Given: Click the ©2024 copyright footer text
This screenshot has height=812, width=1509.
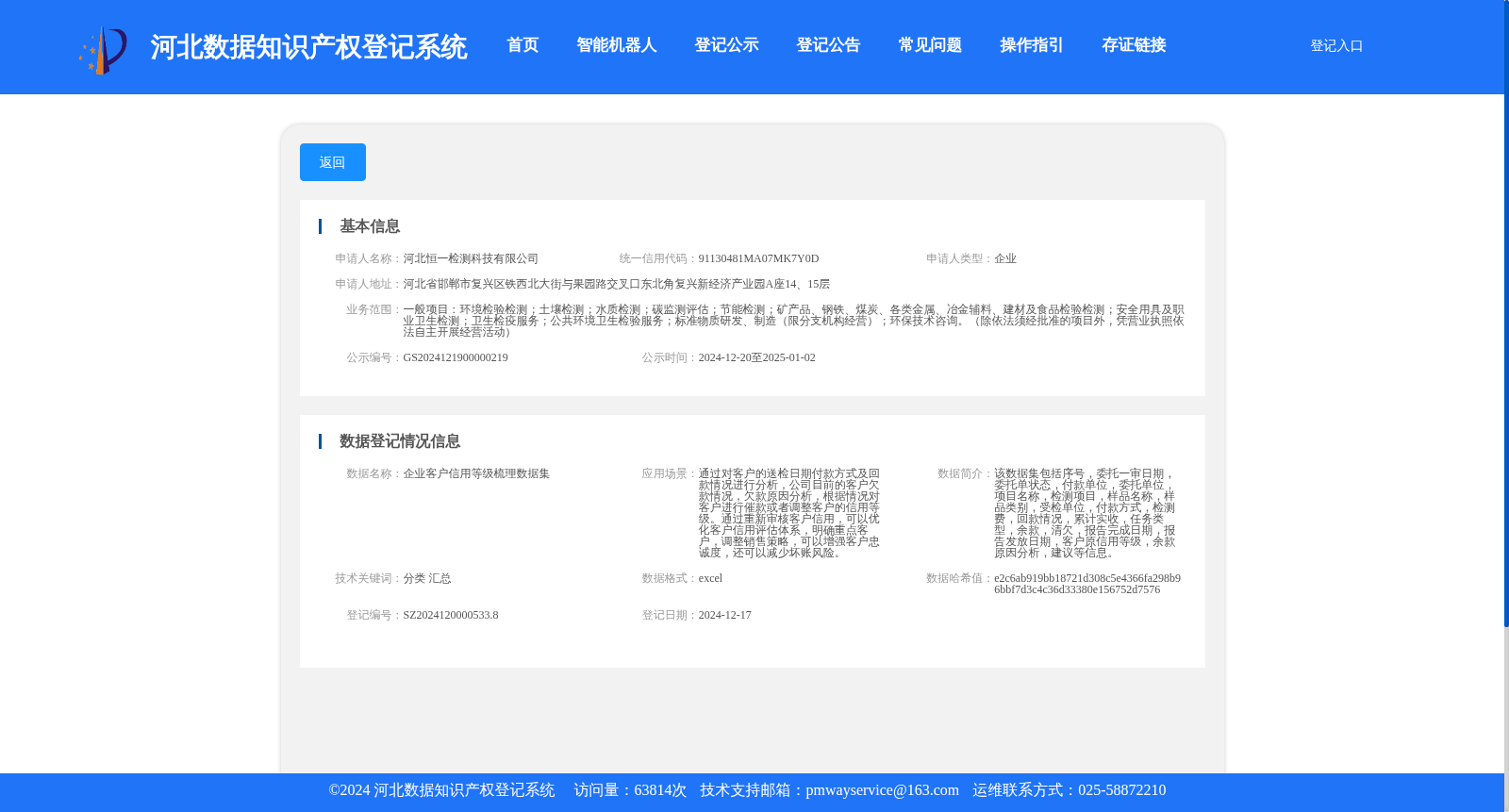Looking at the screenshot, I should (x=441, y=790).
